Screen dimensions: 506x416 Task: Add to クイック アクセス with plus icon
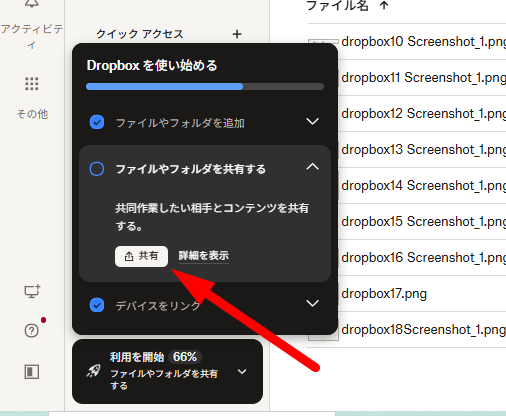[x=237, y=34]
